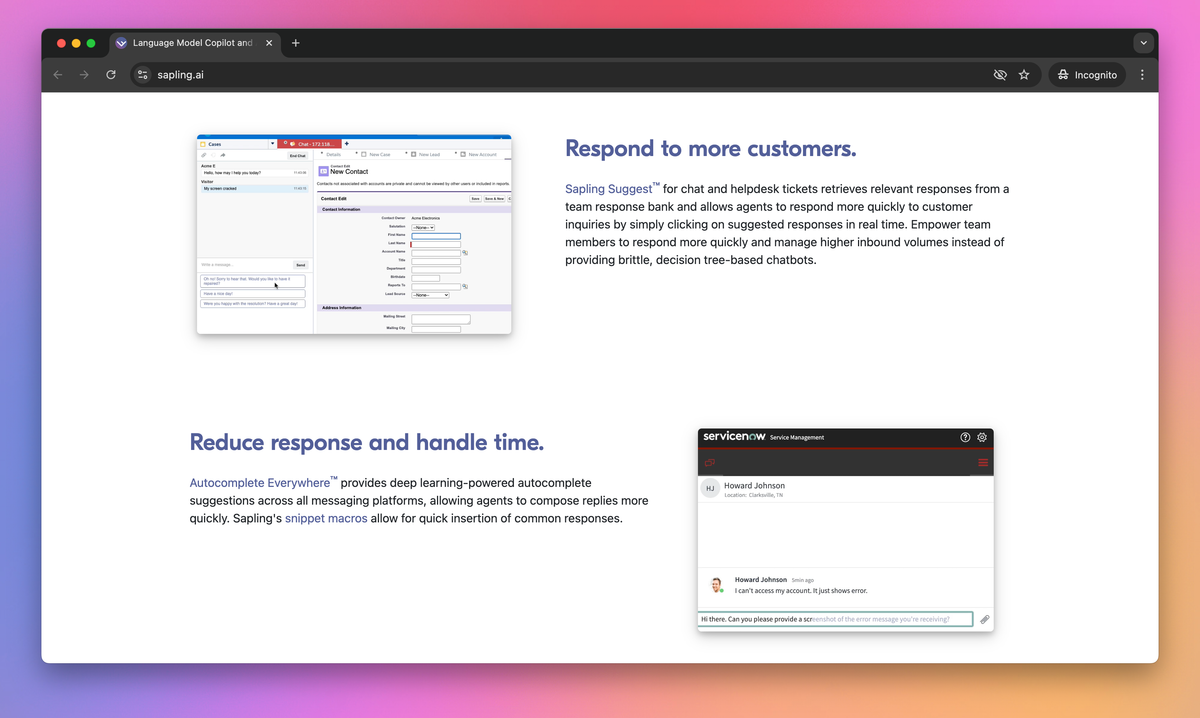
Task: Open the Salutation dropdown in Contact Edit
Action: pos(423,228)
